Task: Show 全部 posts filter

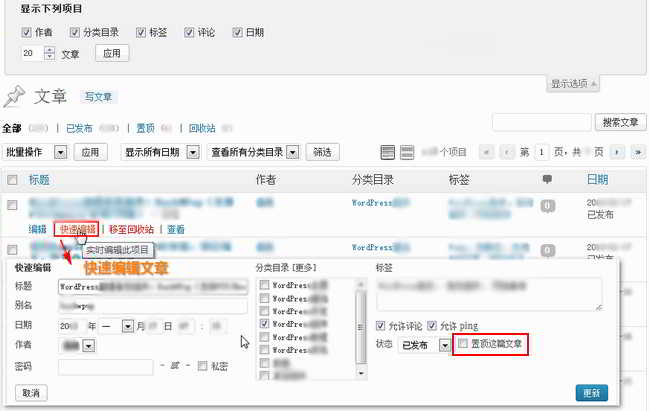Action: [x=12, y=128]
